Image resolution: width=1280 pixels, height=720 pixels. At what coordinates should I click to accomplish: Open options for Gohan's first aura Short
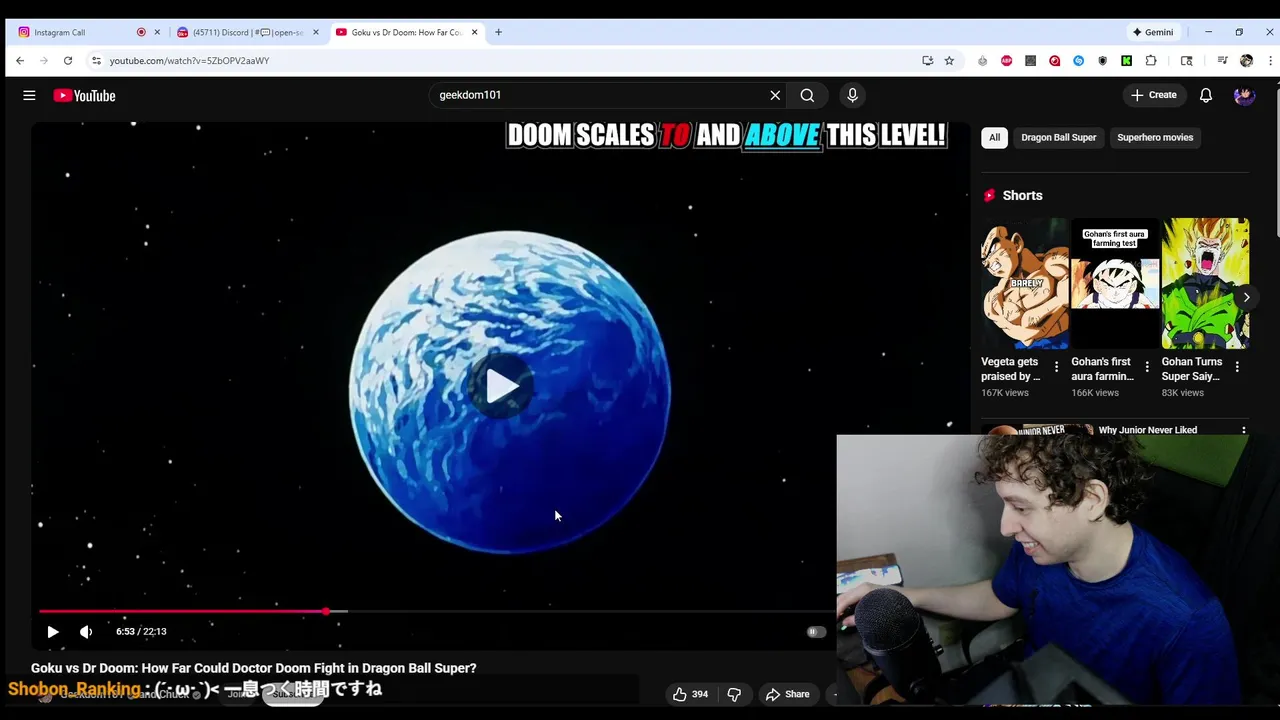tap(1147, 367)
